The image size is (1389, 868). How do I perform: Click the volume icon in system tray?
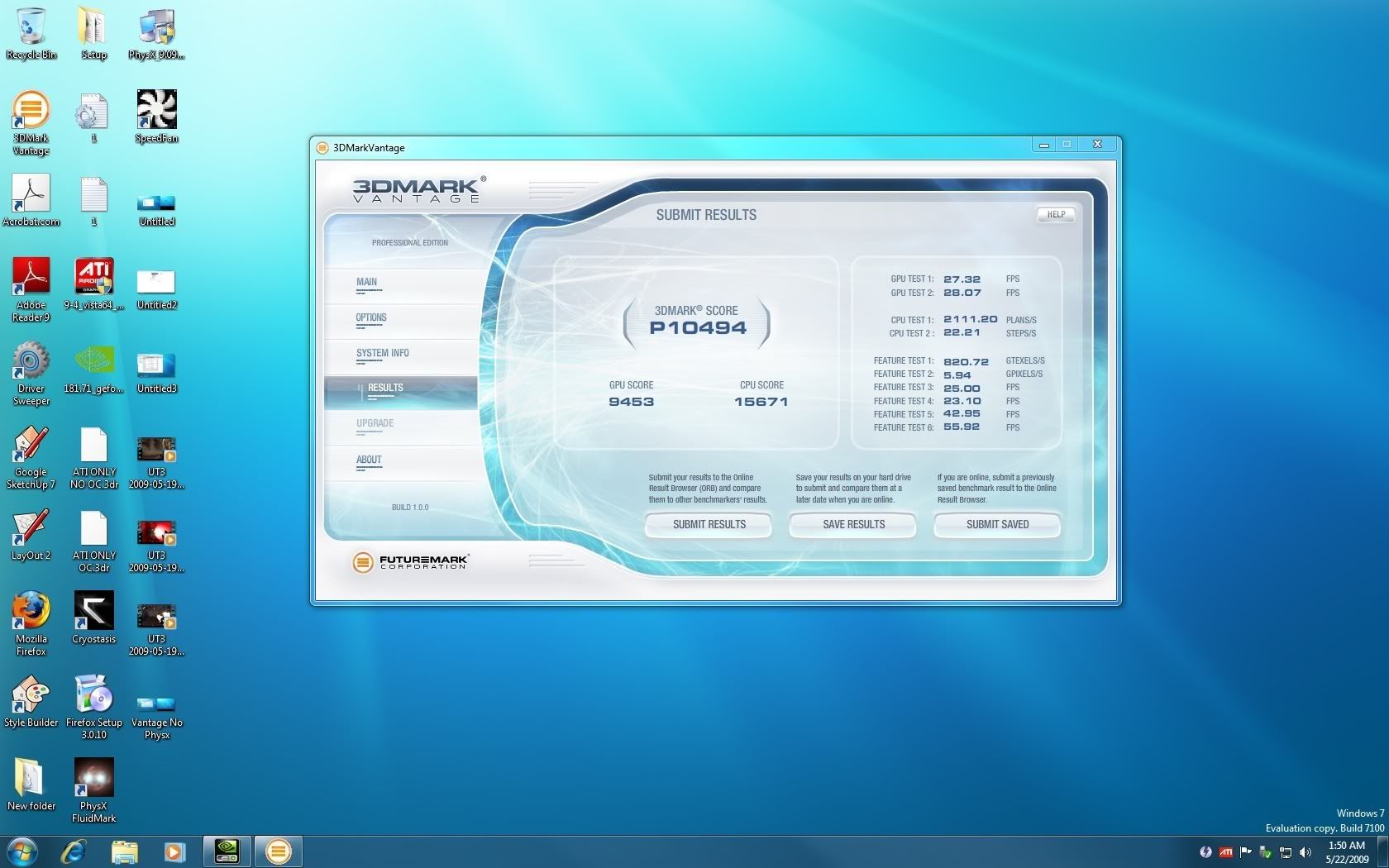click(1305, 852)
